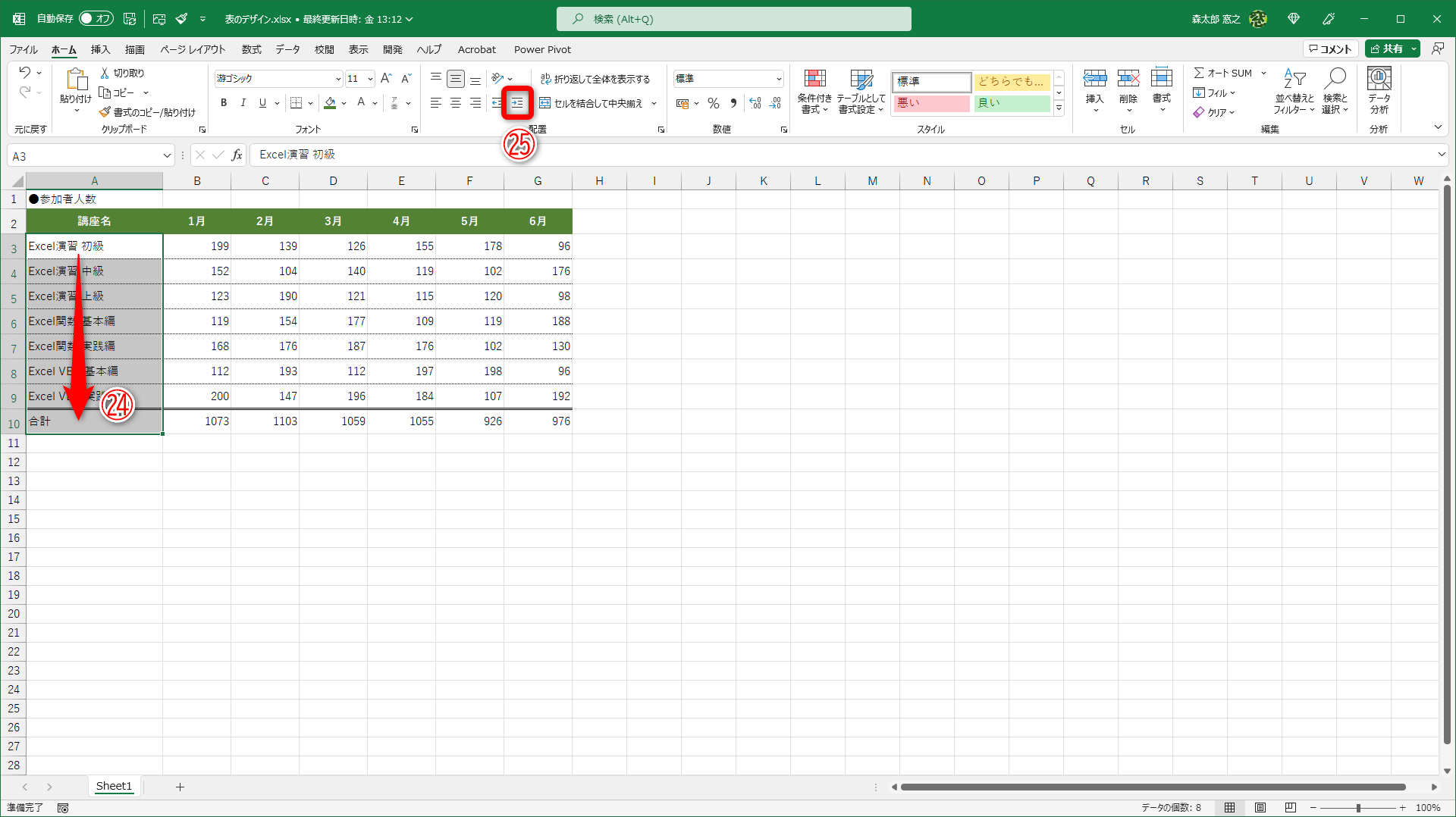Click the Save icon in the title bar
The image size is (1456, 817).
point(130,19)
